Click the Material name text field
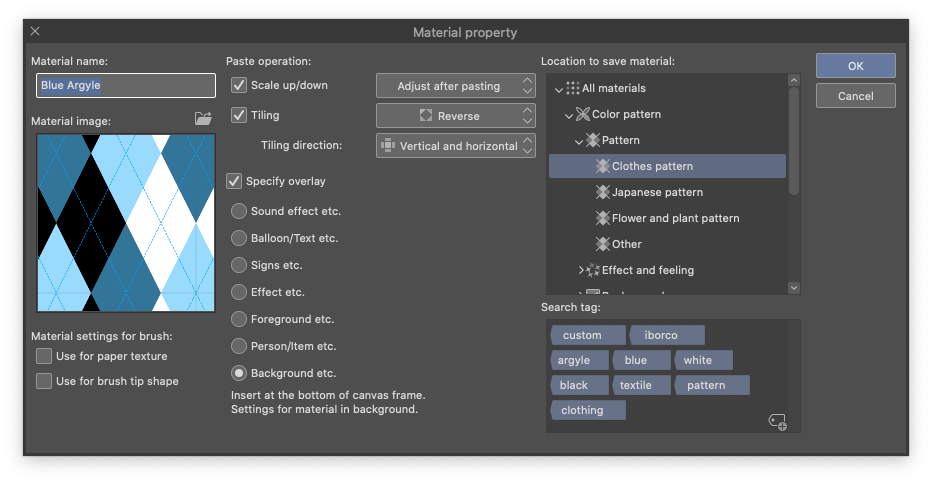 click(126, 86)
